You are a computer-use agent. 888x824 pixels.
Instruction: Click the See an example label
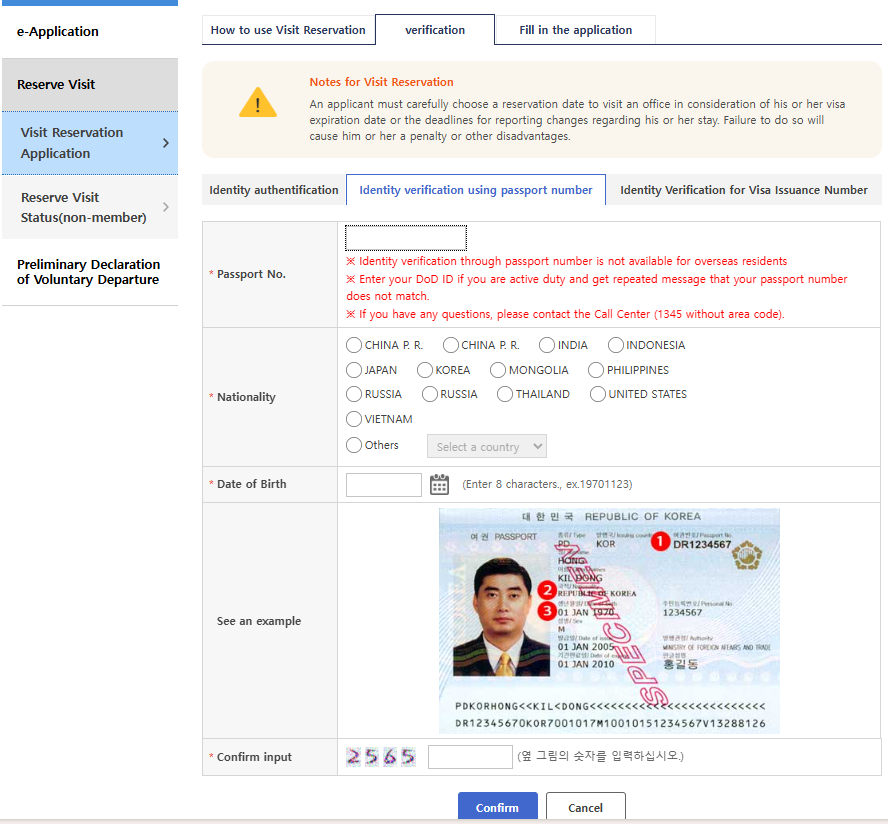point(259,621)
